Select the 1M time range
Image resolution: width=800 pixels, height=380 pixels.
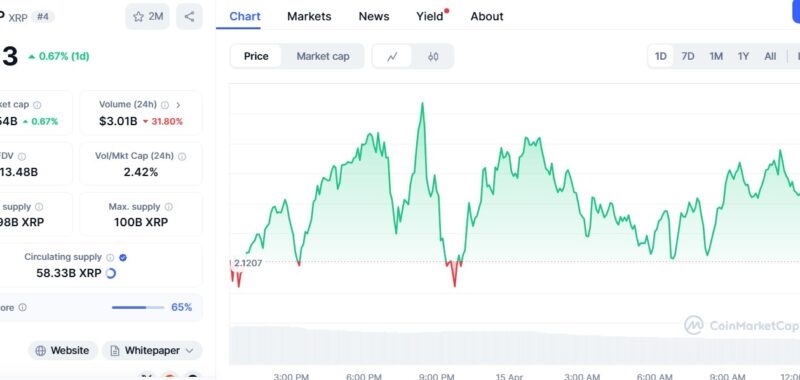[x=716, y=56]
